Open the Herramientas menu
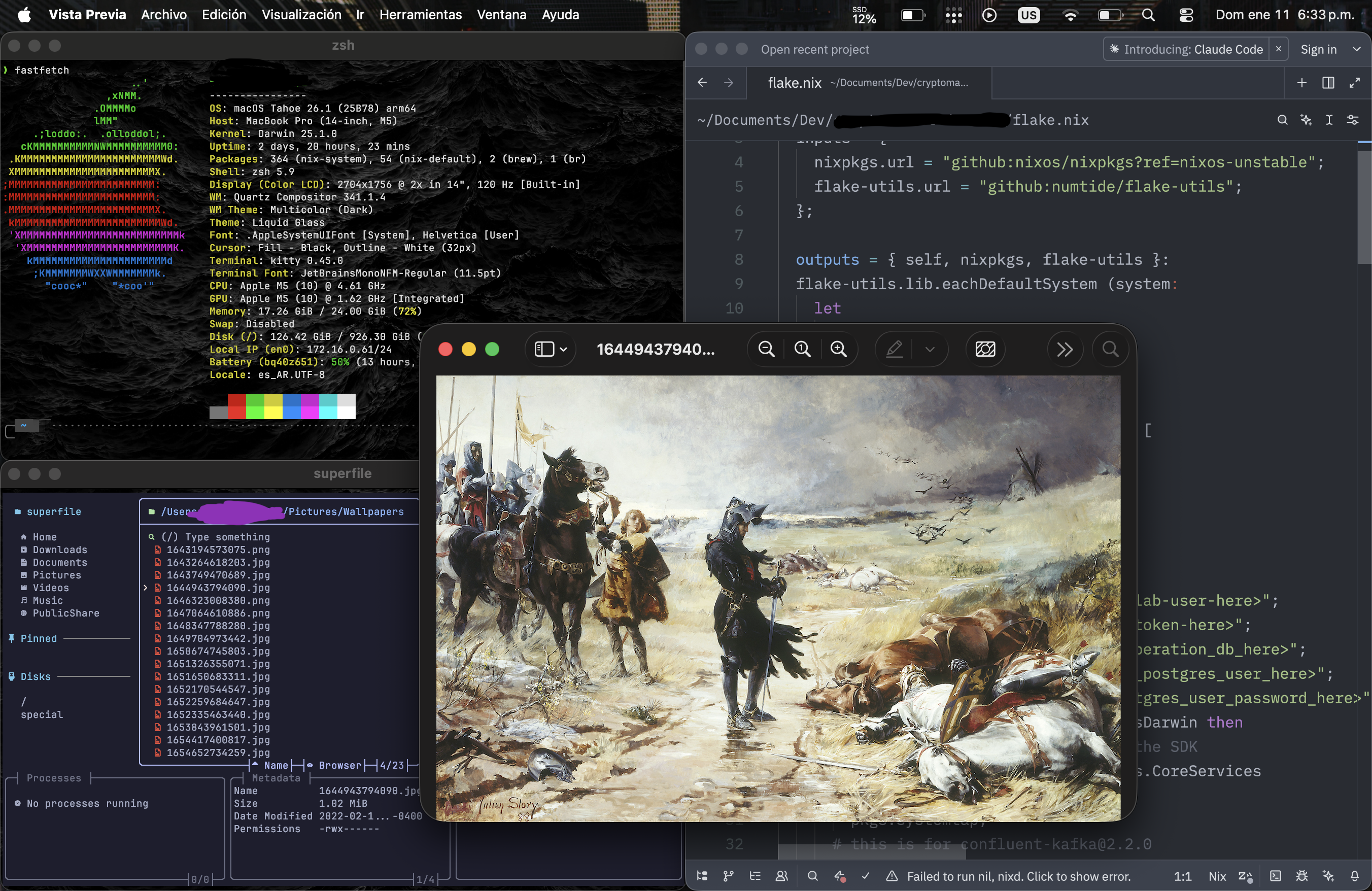Screen dimensions: 1372x891 [x=420, y=15]
